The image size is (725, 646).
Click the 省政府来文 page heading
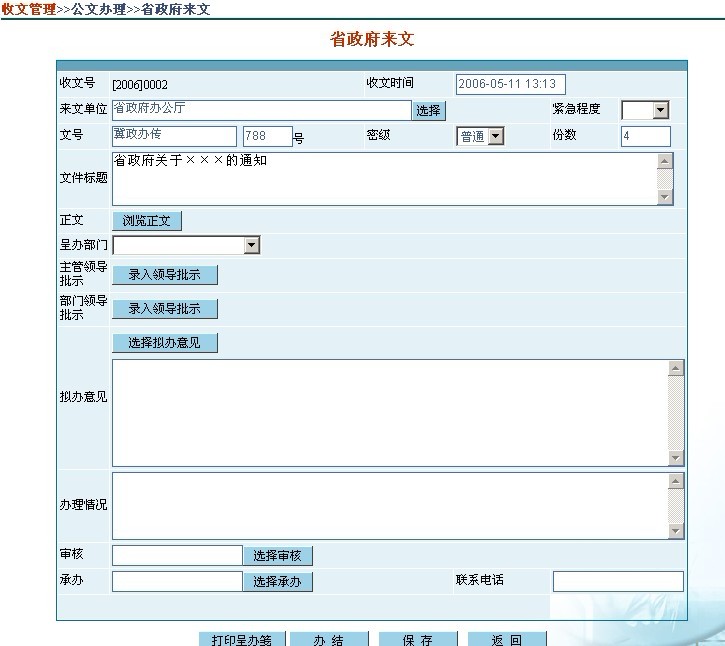coord(372,39)
